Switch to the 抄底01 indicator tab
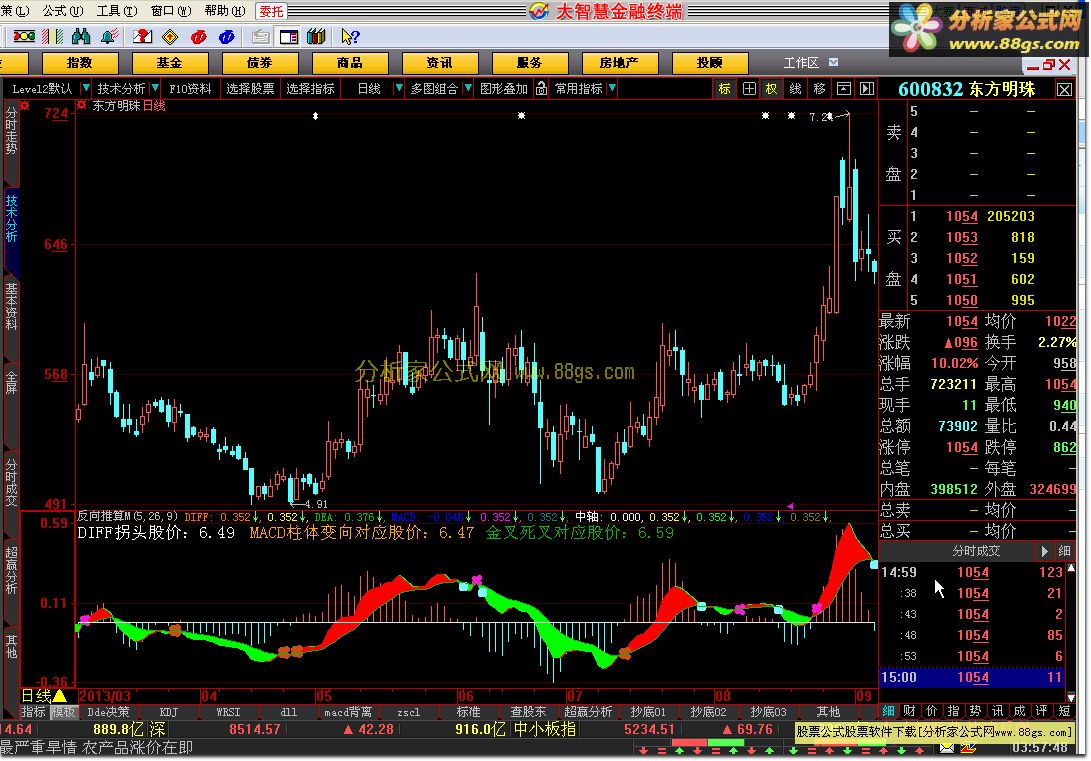 coord(648,712)
